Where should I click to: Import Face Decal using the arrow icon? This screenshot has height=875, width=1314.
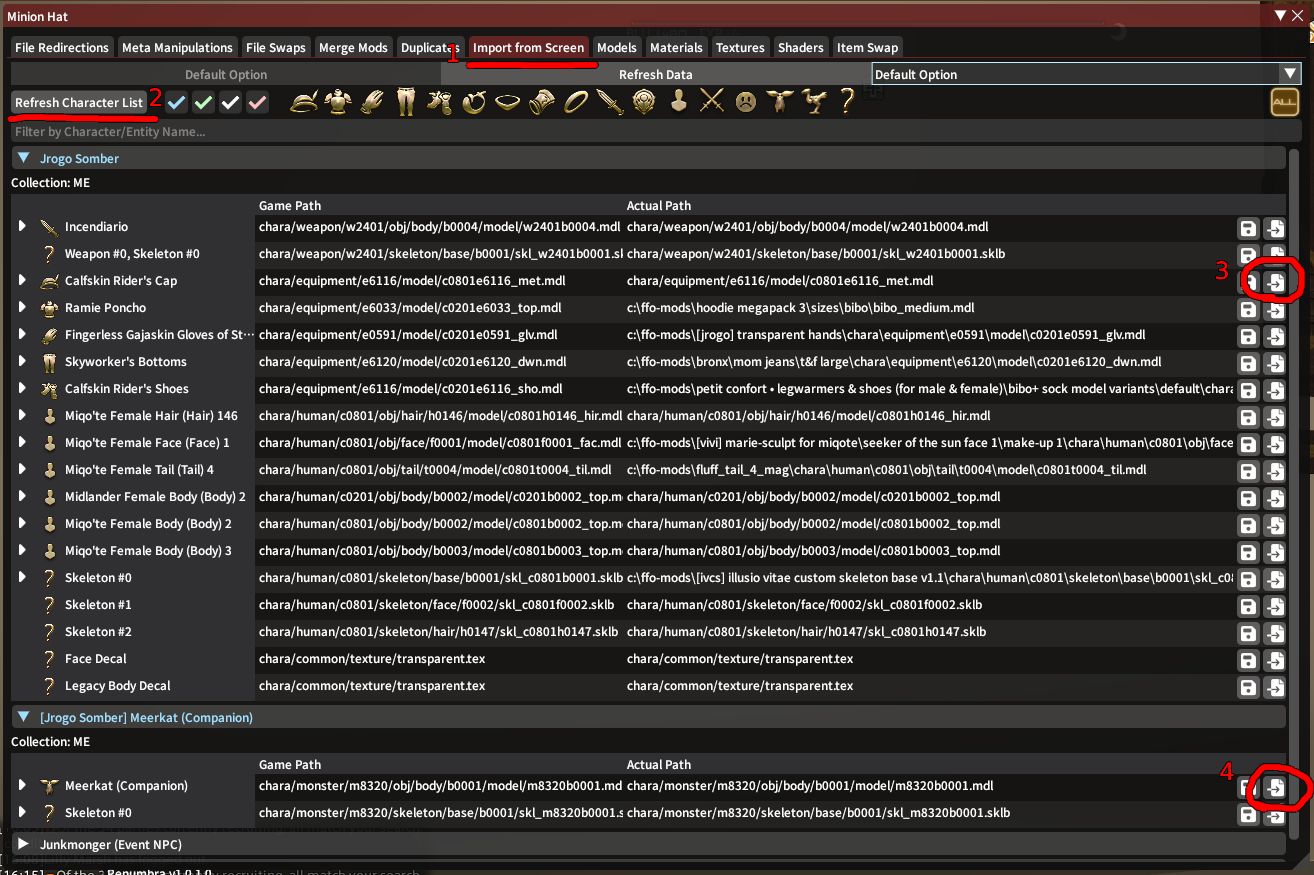[x=1275, y=660]
